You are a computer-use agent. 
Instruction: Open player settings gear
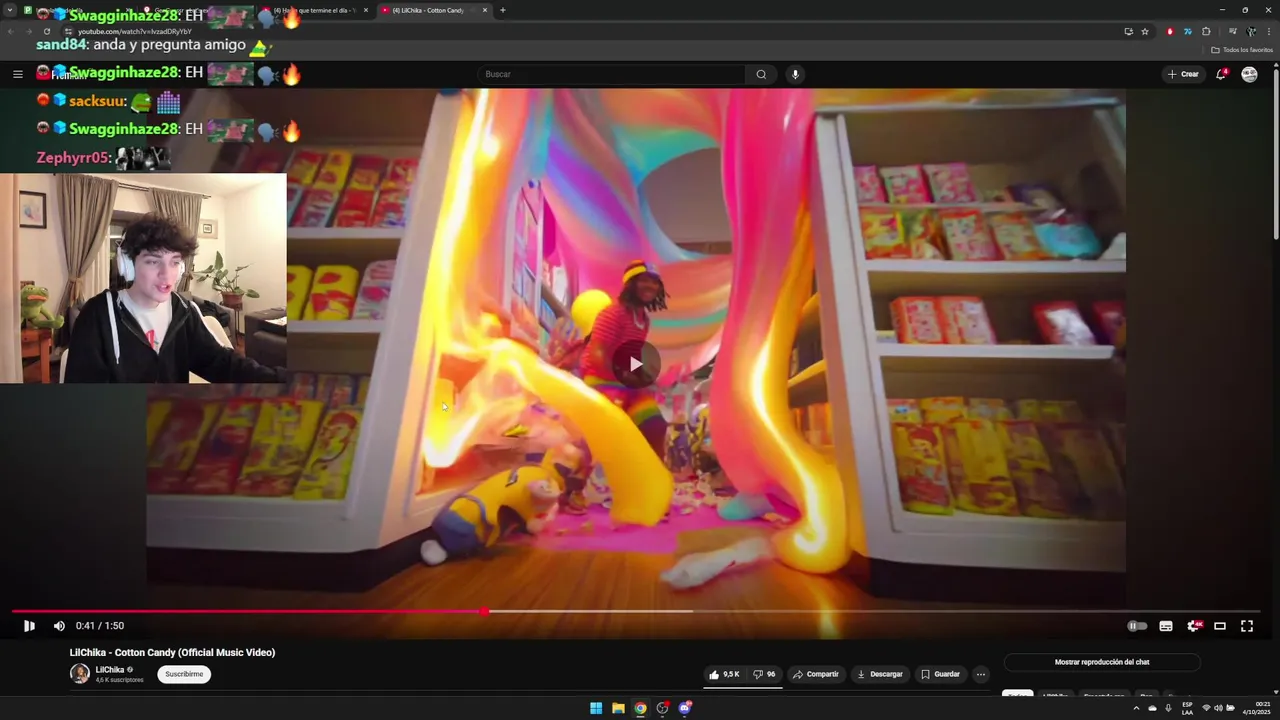[x=1193, y=626]
